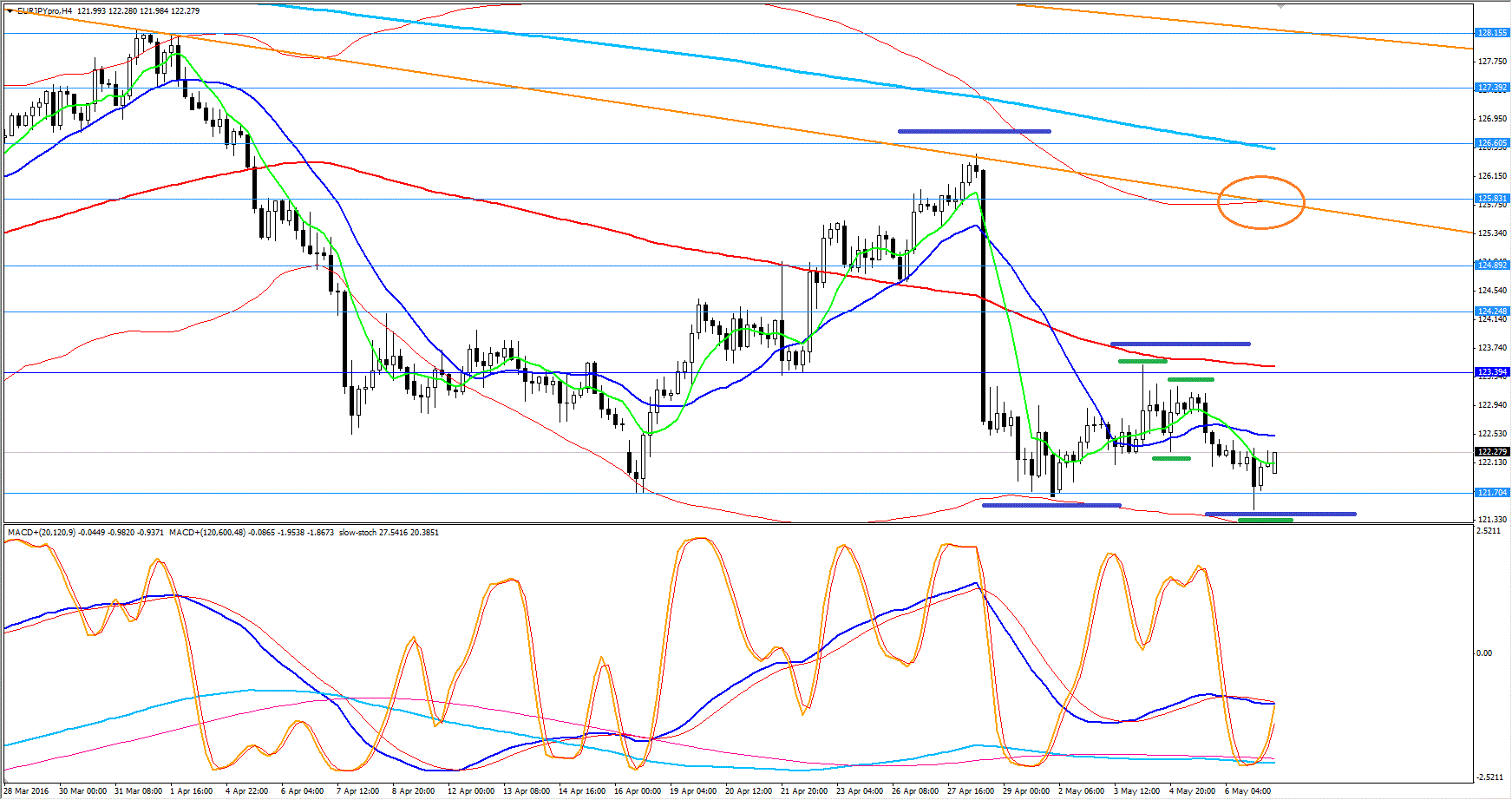Click the 7 Apr 12:00 time label
The image size is (1512, 800).
[x=358, y=791]
